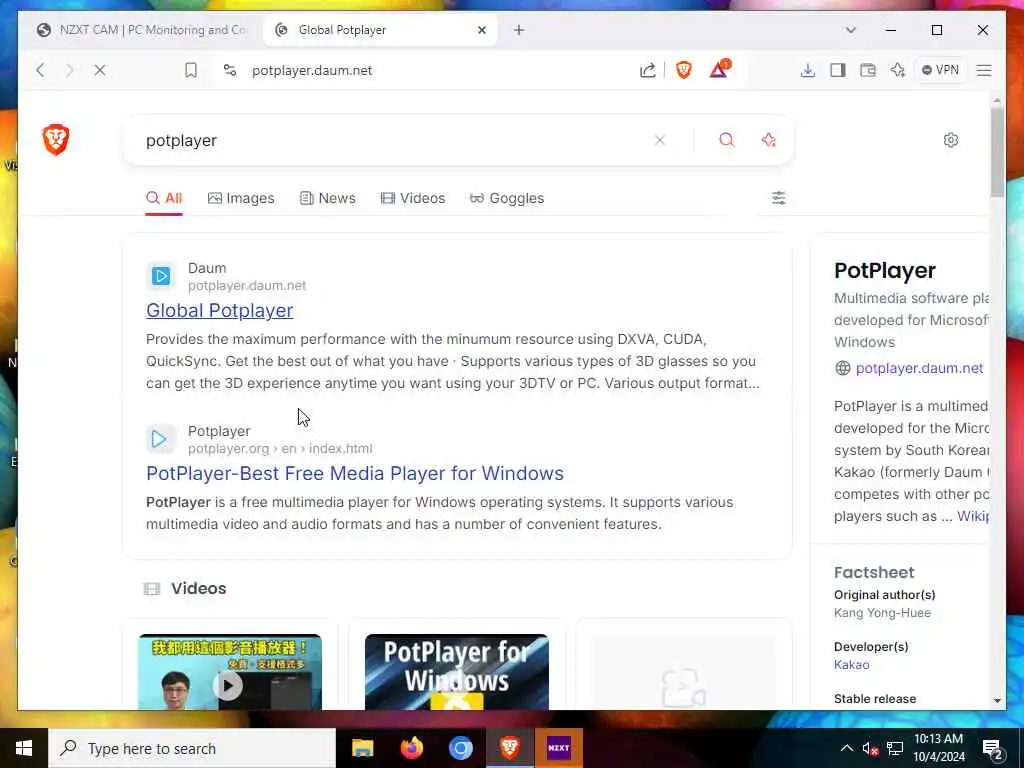Screen dimensions: 1024x768
Task: Clear the potplayer search query
Action: coord(660,140)
